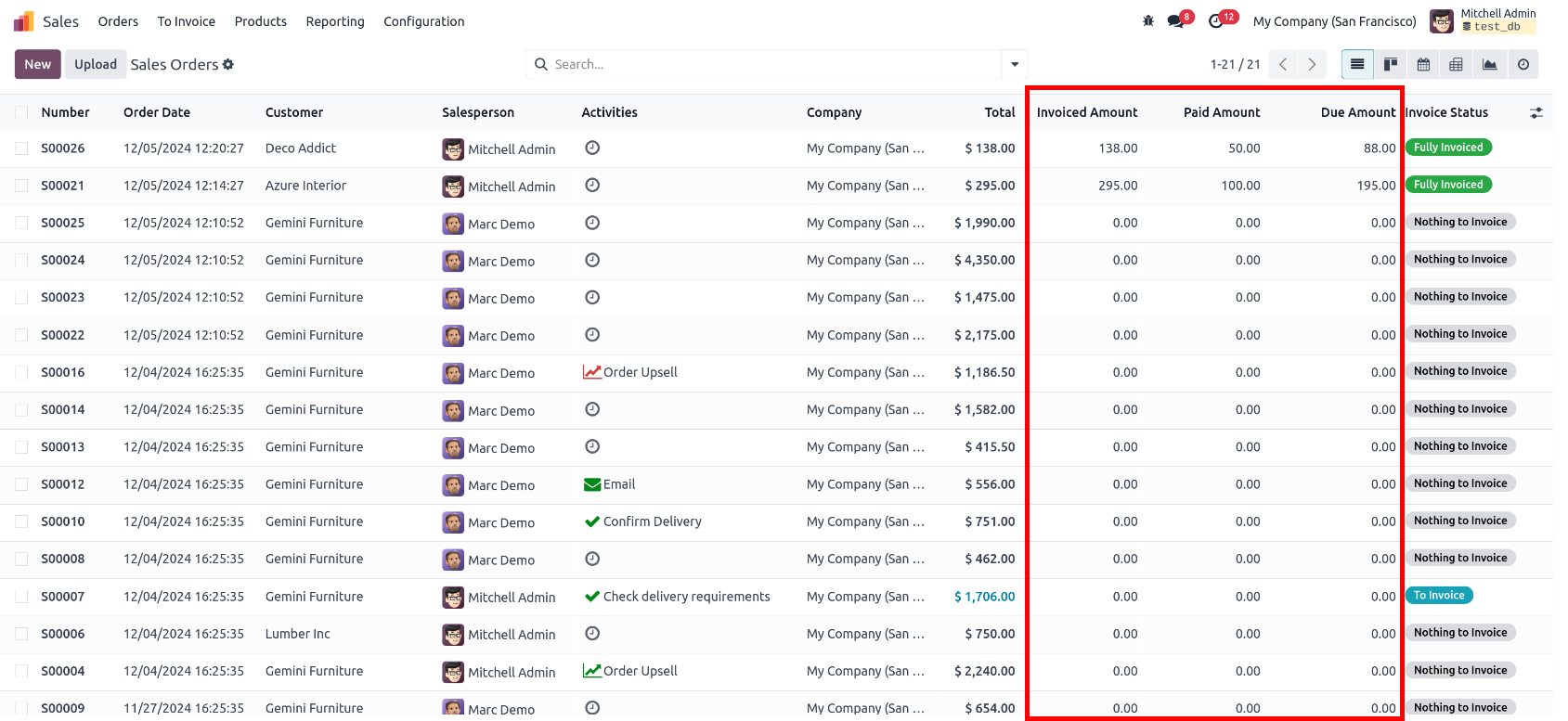Click activity clock icon for S00026
The height and width of the screenshot is (721, 1568).
click(592, 148)
